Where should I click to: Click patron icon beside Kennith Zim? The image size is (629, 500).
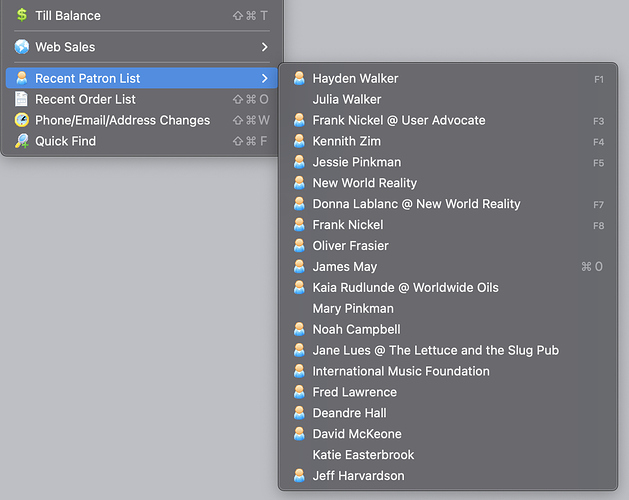(x=299, y=141)
